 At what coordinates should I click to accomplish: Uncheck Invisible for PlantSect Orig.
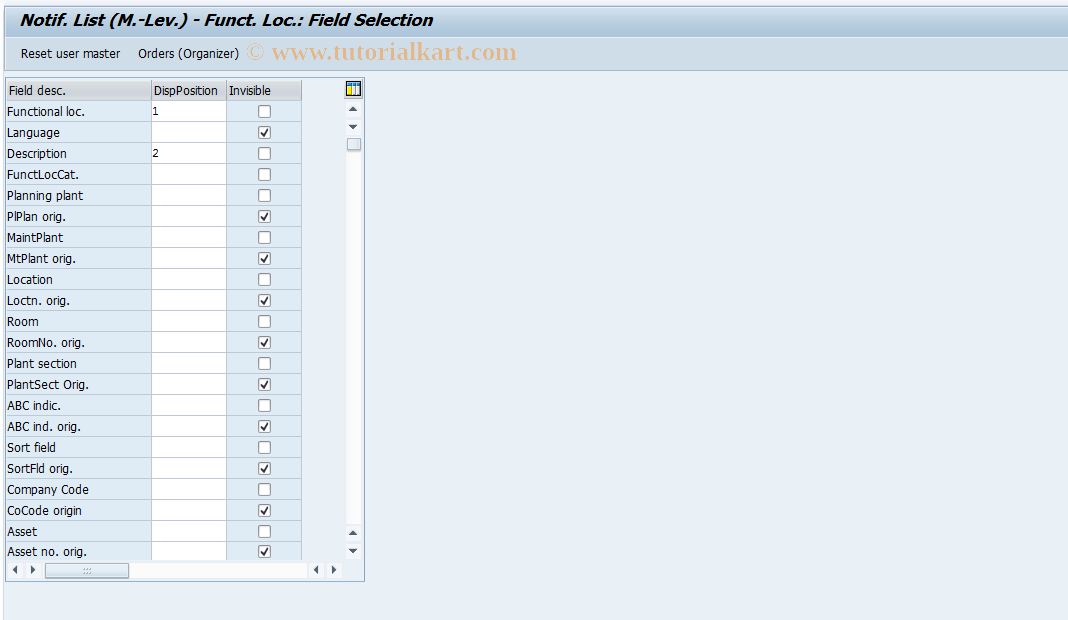point(264,385)
